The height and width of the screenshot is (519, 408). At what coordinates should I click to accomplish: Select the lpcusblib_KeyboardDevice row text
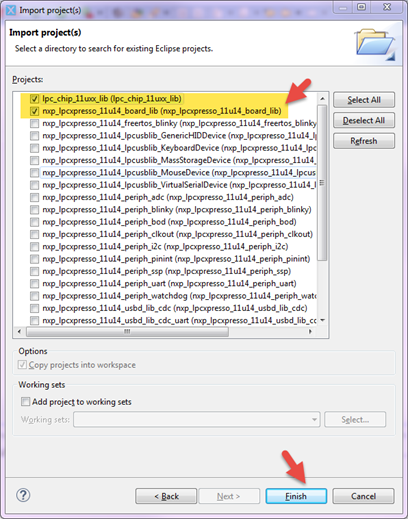pyautogui.click(x=179, y=148)
